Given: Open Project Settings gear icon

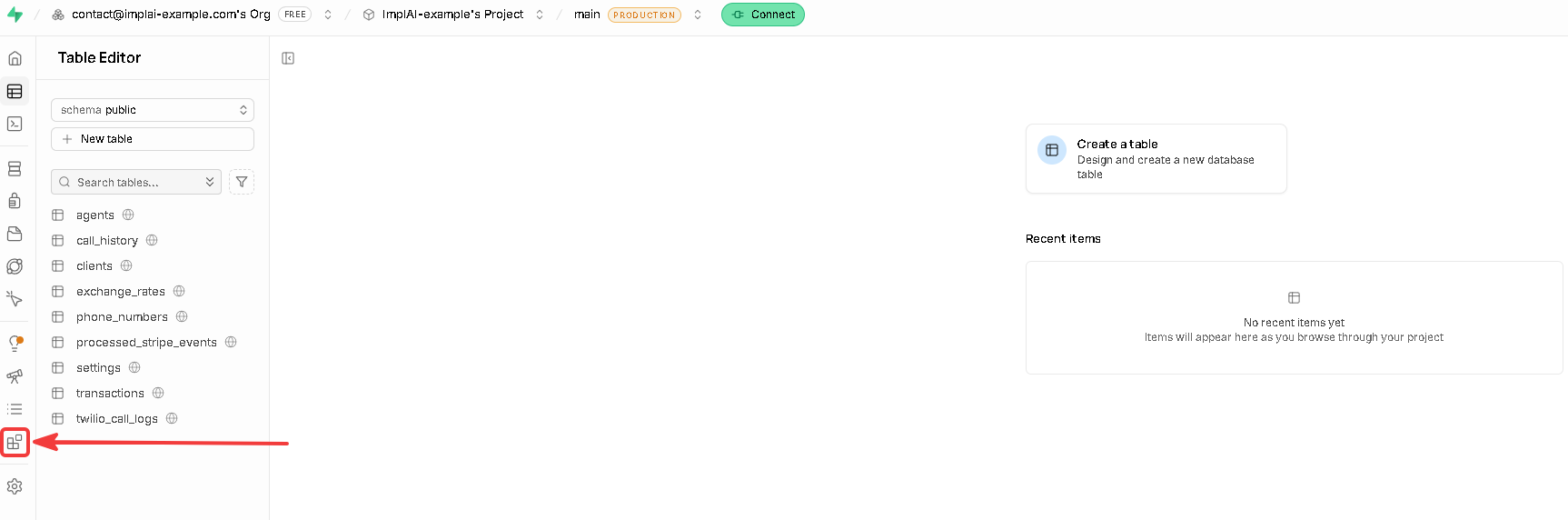Looking at the screenshot, I should 15,486.
